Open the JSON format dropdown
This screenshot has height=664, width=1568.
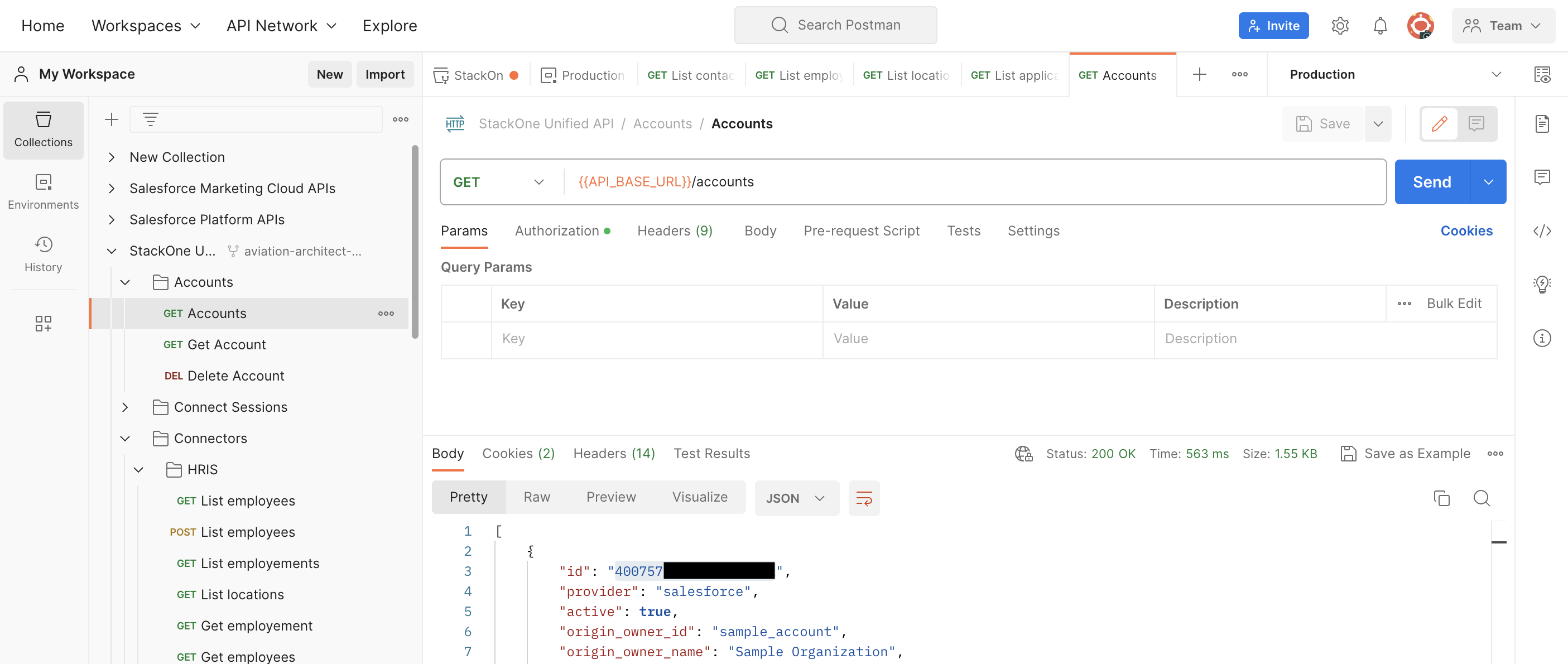tap(797, 498)
